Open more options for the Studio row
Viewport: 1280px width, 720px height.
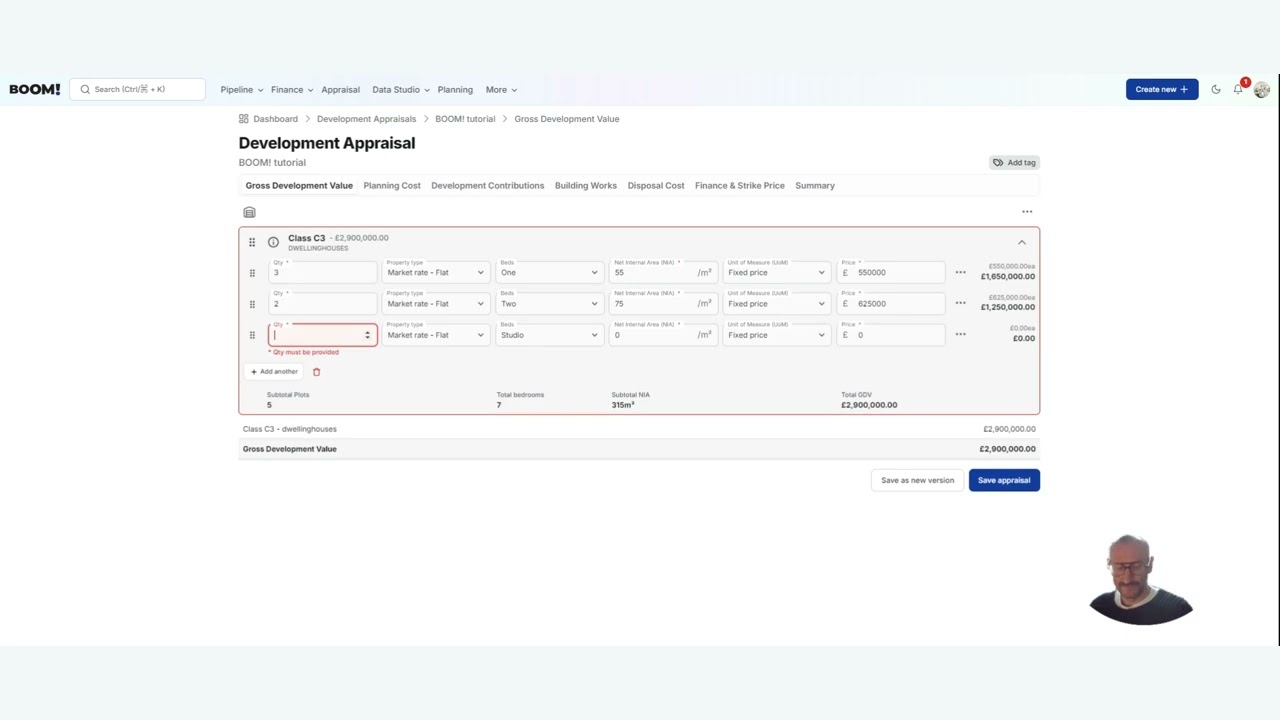click(960, 334)
